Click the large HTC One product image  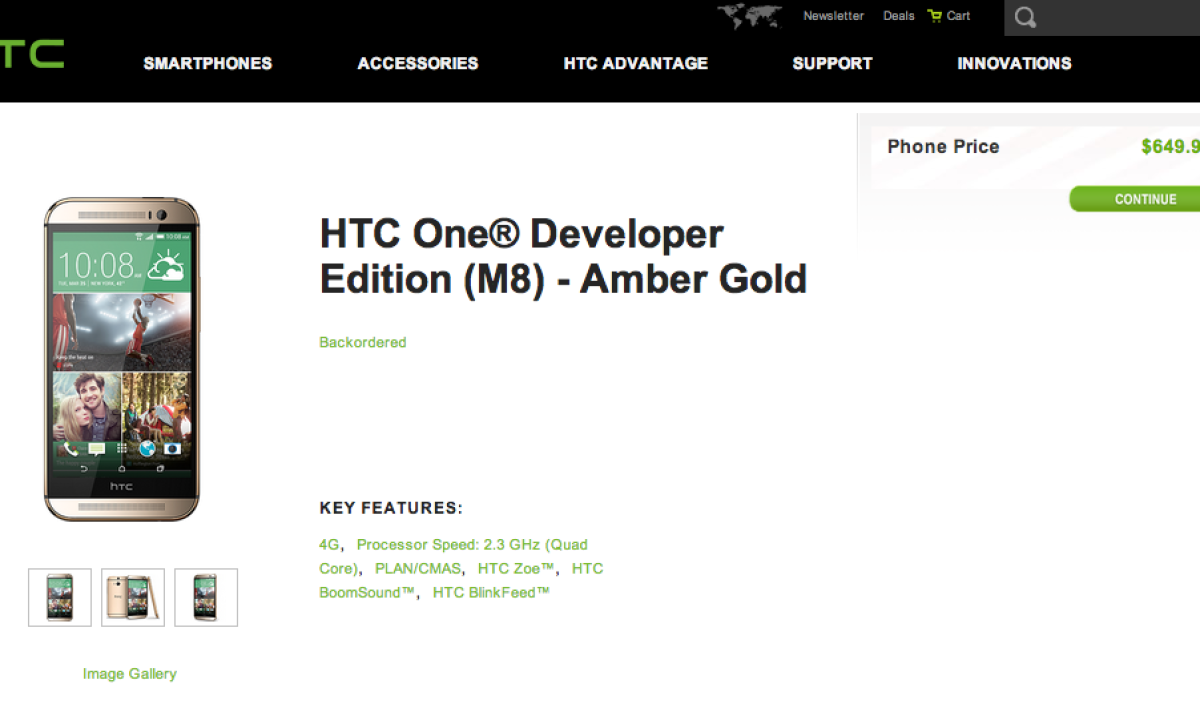click(x=122, y=359)
